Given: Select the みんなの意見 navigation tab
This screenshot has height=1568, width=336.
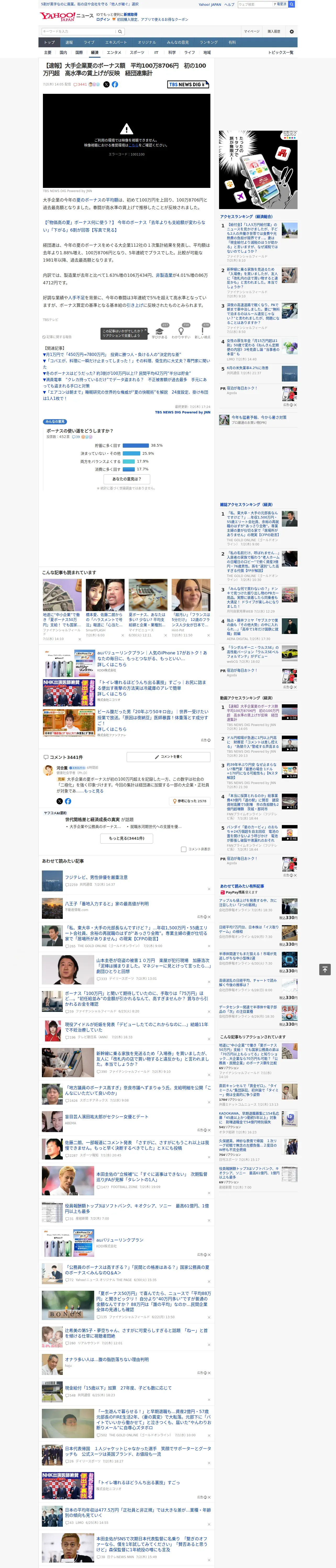Looking at the screenshot, I should [x=178, y=43].
